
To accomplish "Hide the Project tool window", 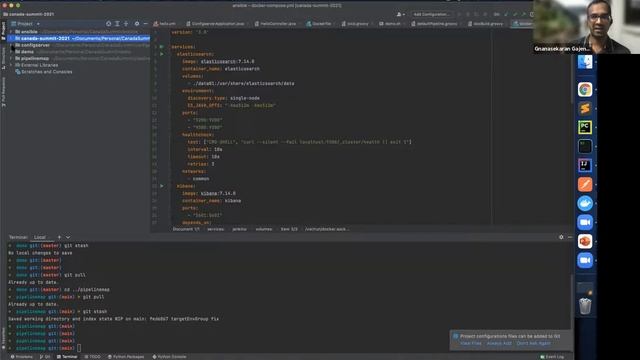I will (145, 24).
